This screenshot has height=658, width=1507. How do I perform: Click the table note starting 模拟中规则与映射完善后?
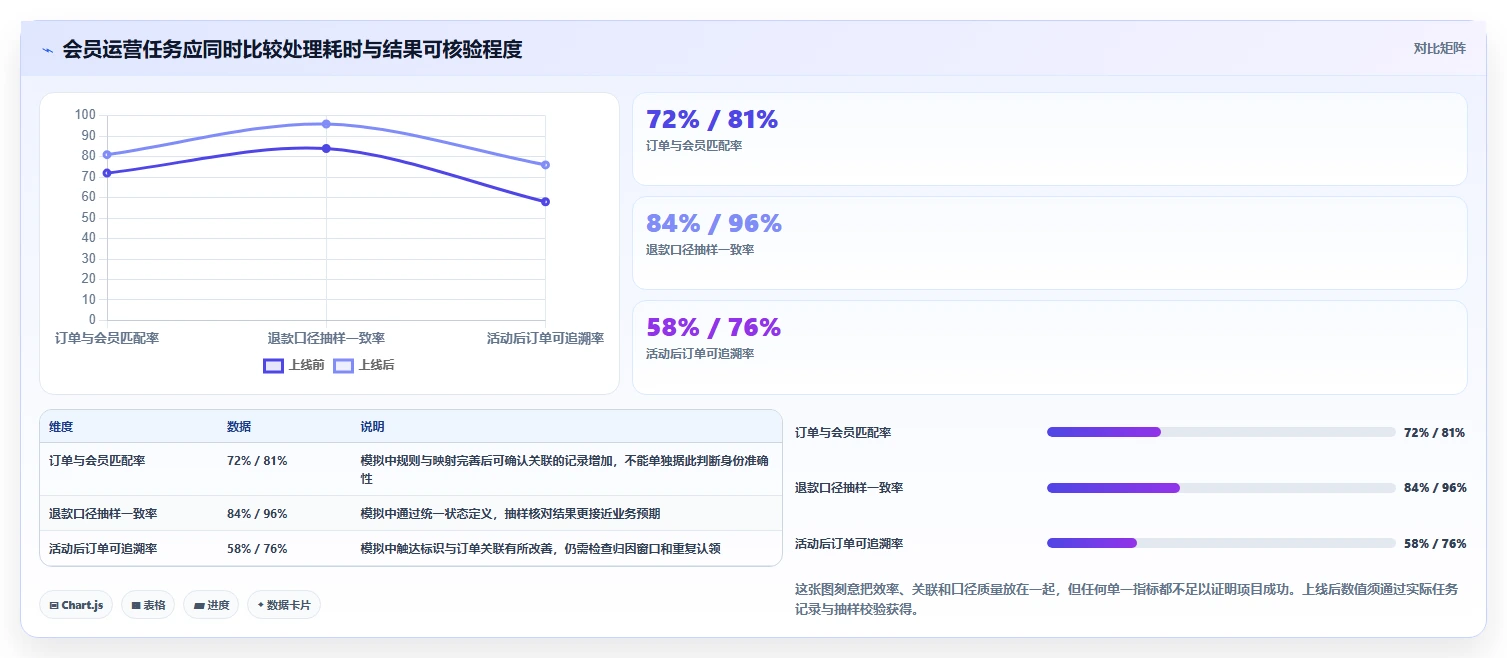tap(564, 470)
